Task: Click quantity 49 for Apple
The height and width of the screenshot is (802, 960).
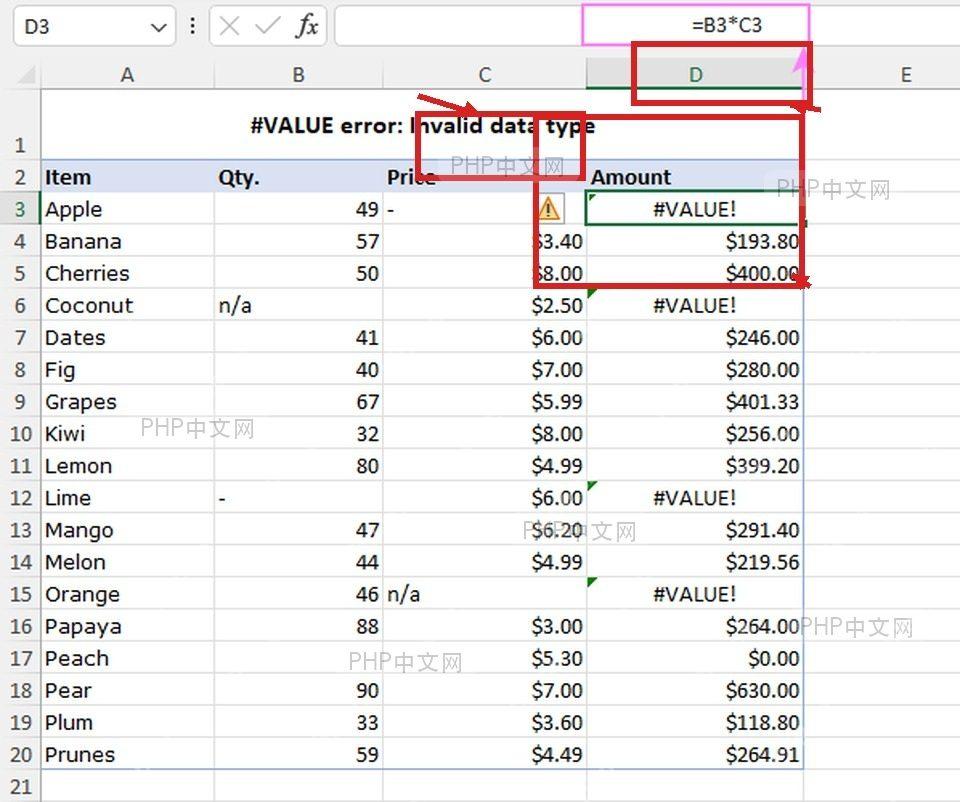Action: (298, 209)
